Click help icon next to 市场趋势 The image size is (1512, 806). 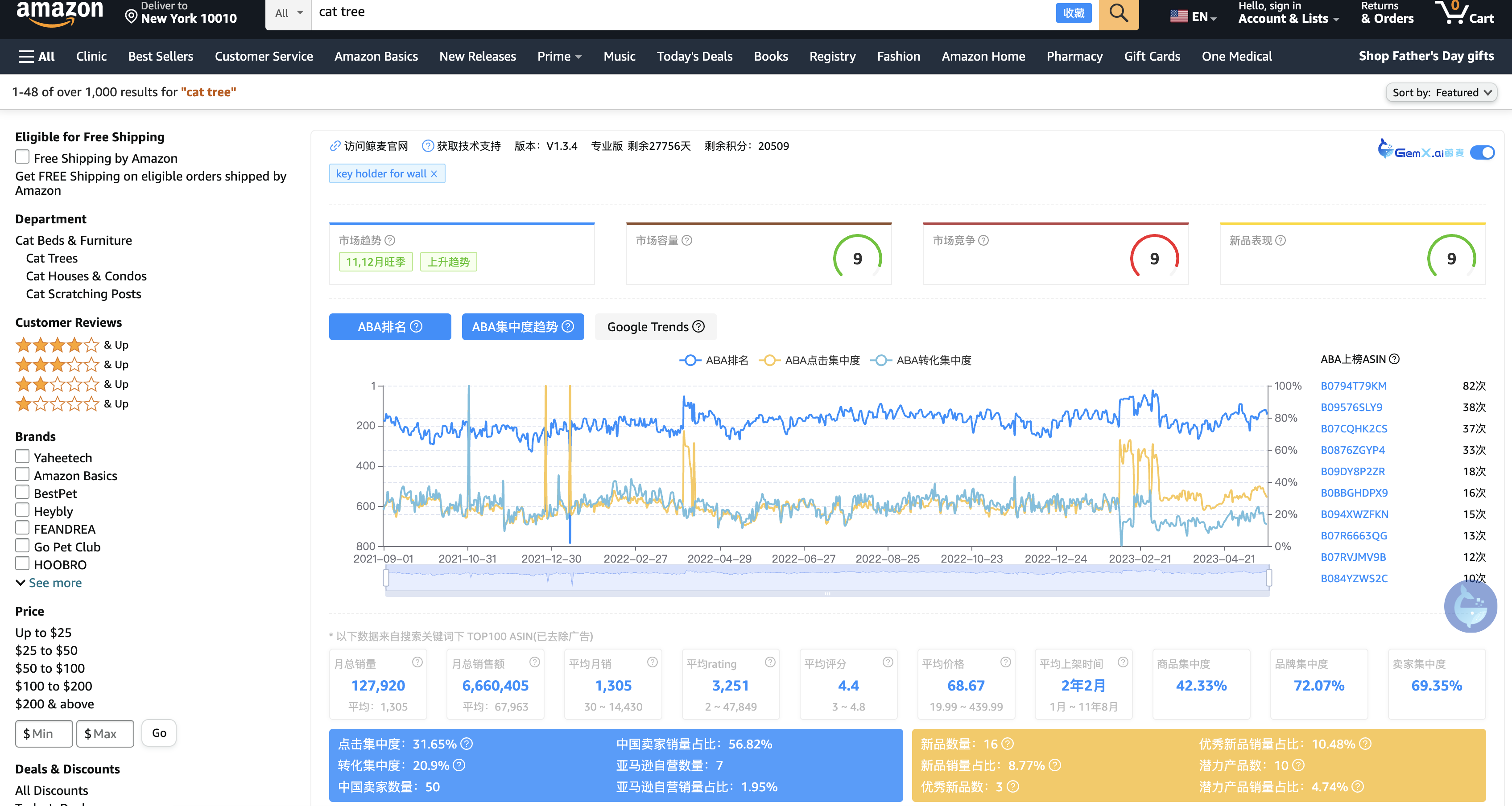coord(390,241)
